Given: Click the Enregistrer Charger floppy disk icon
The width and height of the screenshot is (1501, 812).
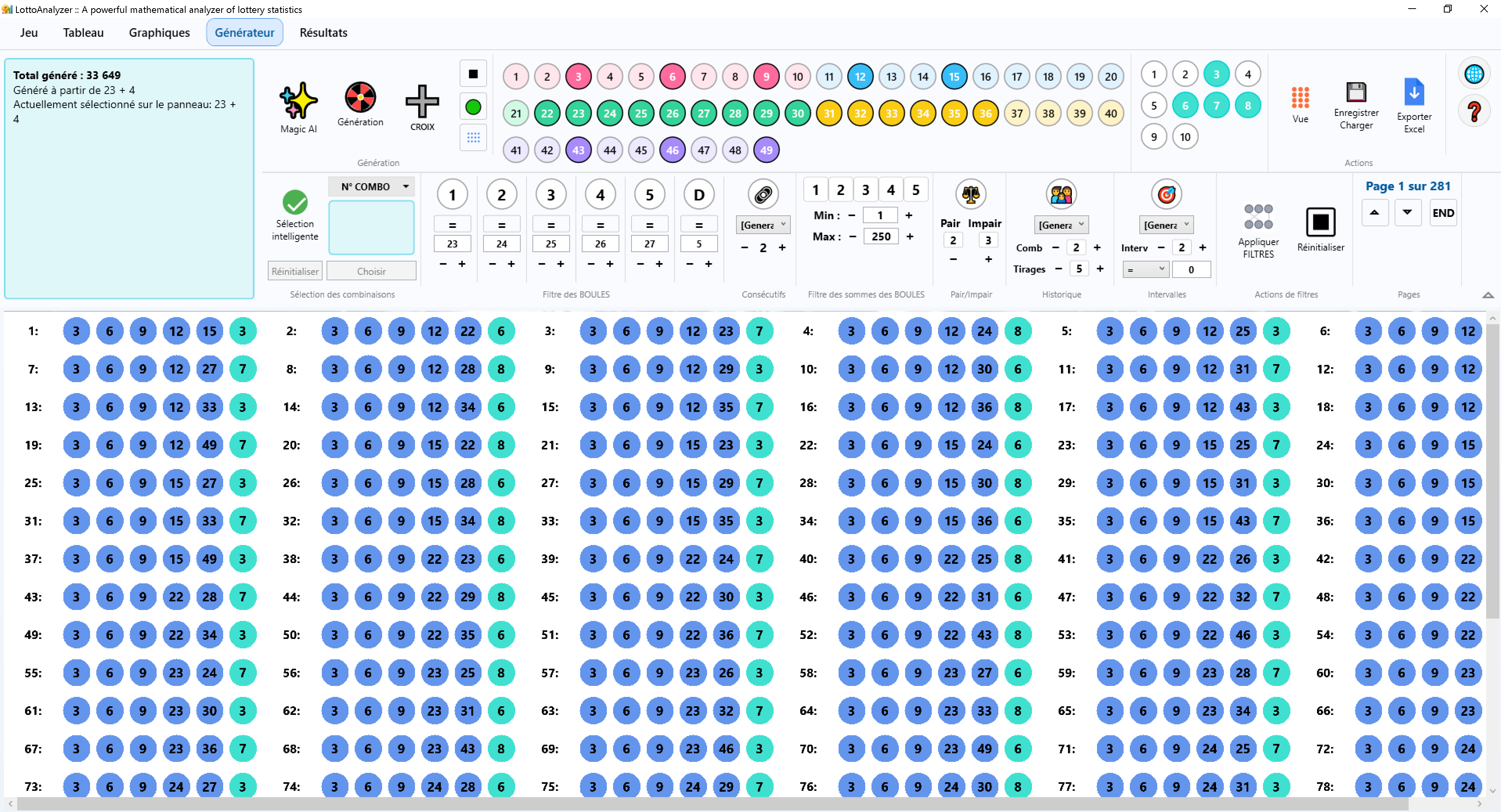Looking at the screenshot, I should 1356,92.
